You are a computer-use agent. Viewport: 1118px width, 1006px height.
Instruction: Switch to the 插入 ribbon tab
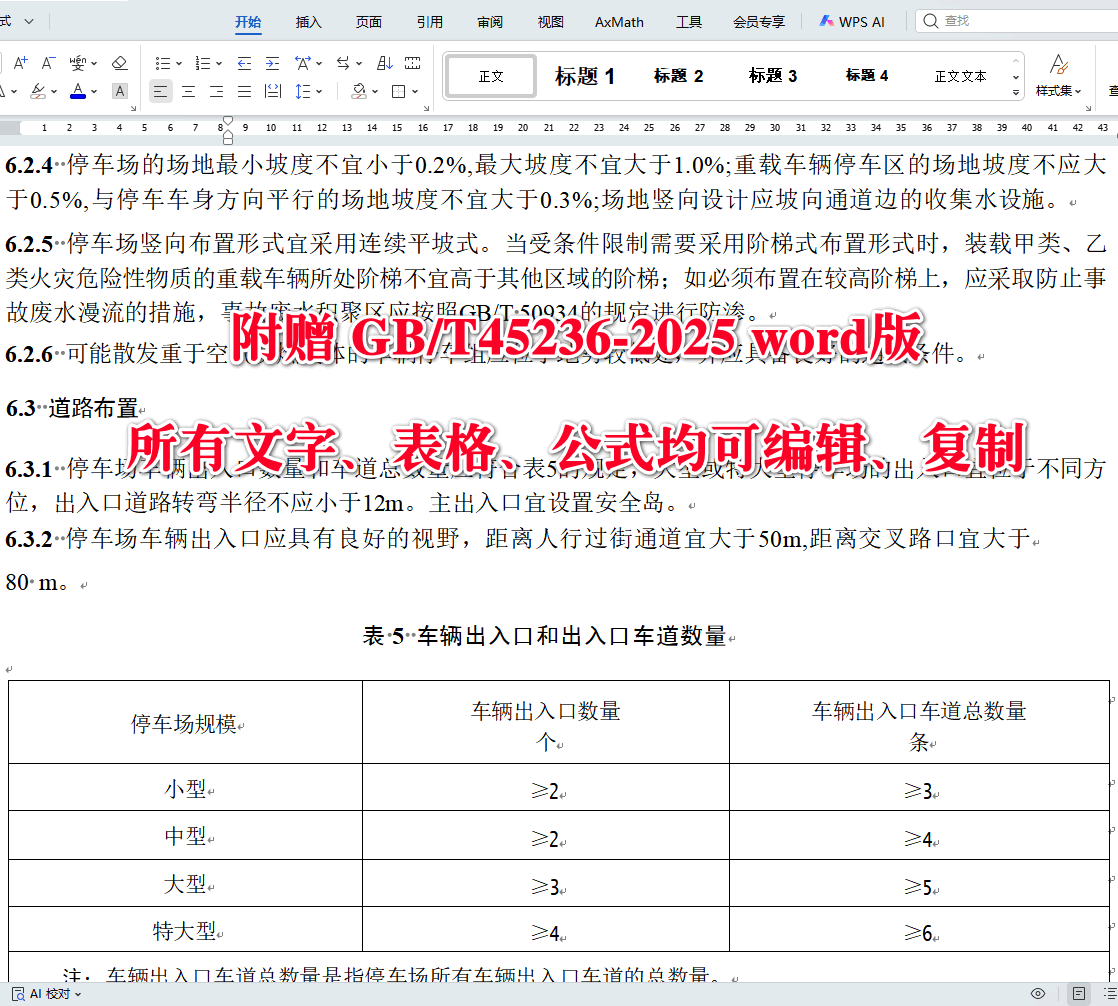(x=308, y=21)
